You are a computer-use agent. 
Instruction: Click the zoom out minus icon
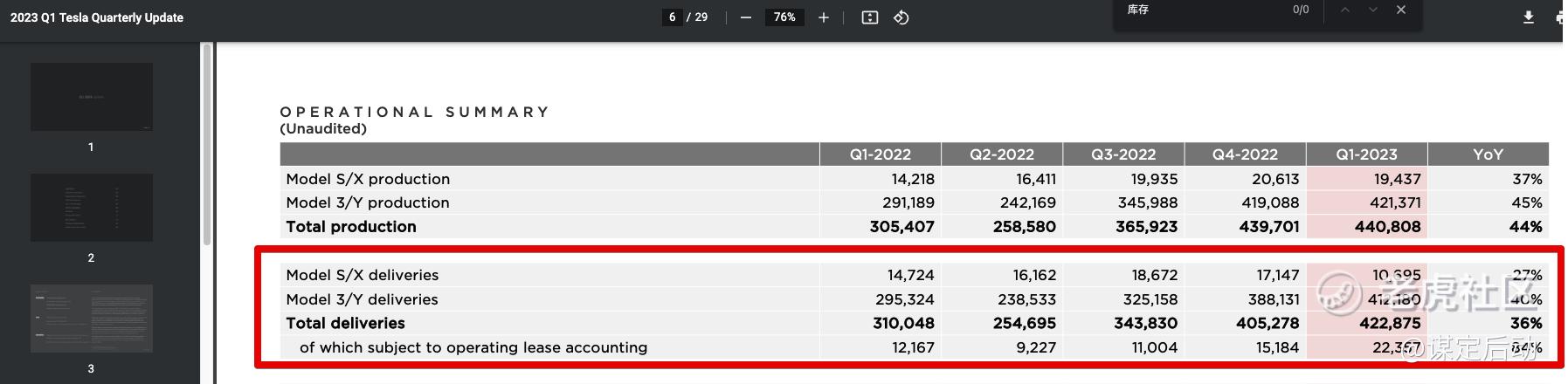pos(745,17)
